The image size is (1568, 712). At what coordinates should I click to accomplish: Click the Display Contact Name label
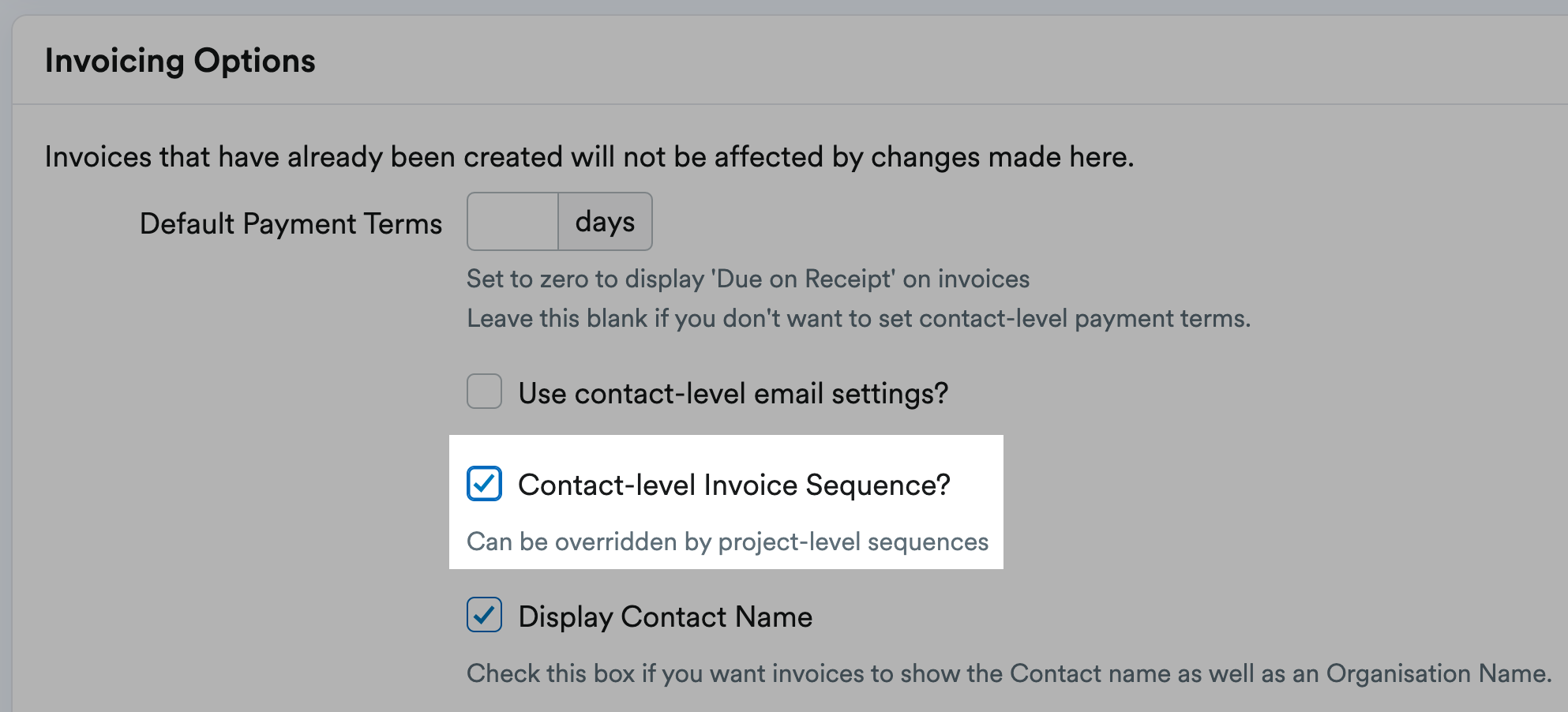coord(664,616)
